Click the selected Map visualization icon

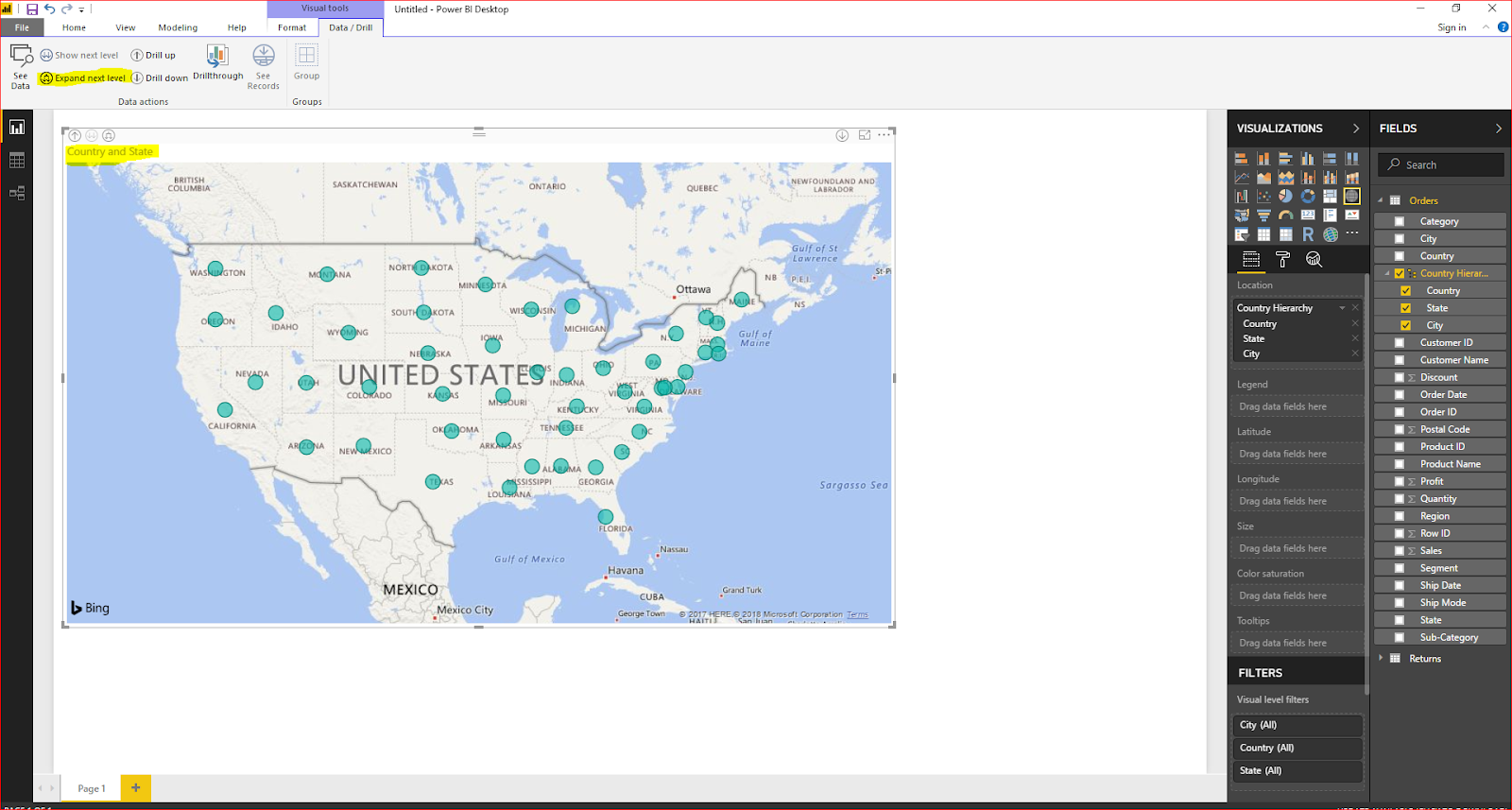(x=1352, y=197)
